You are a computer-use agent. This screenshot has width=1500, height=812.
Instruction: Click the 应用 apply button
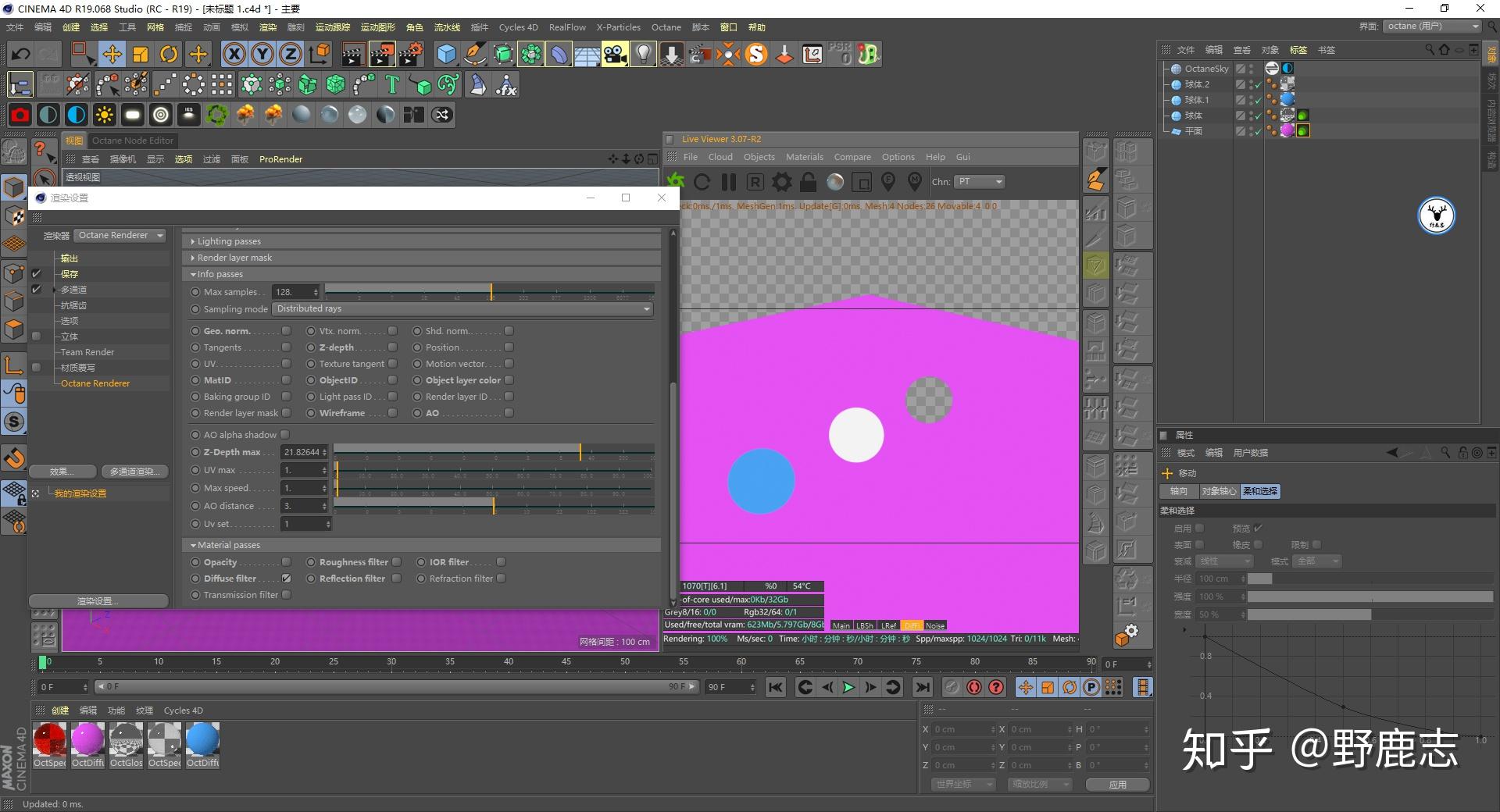[1117, 784]
